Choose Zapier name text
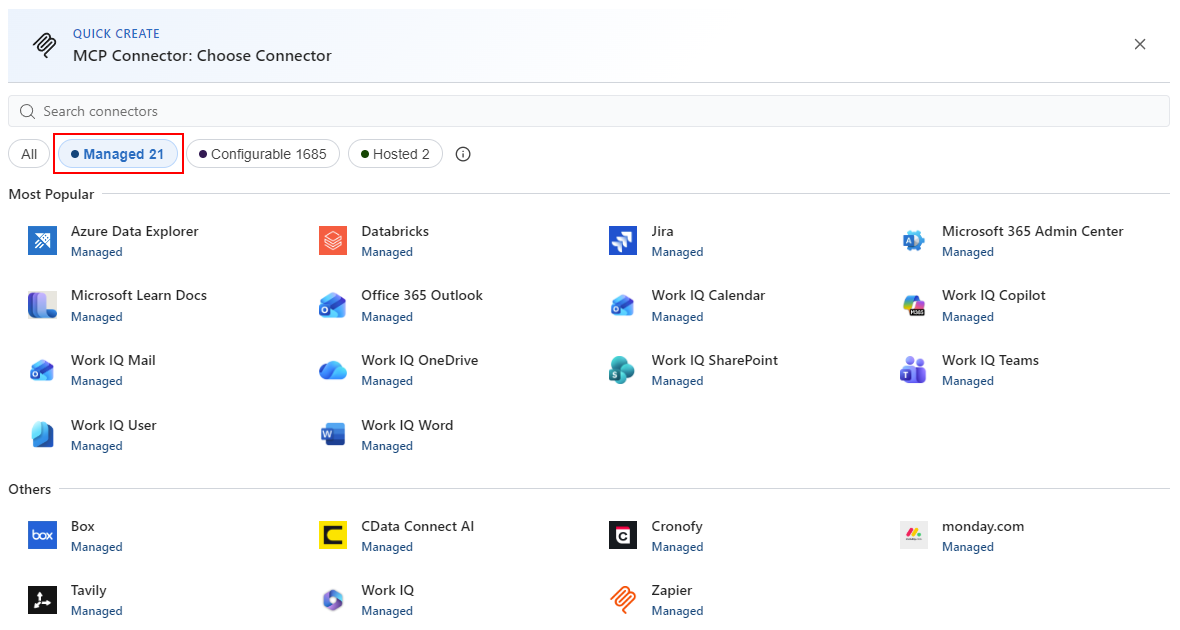 point(672,591)
